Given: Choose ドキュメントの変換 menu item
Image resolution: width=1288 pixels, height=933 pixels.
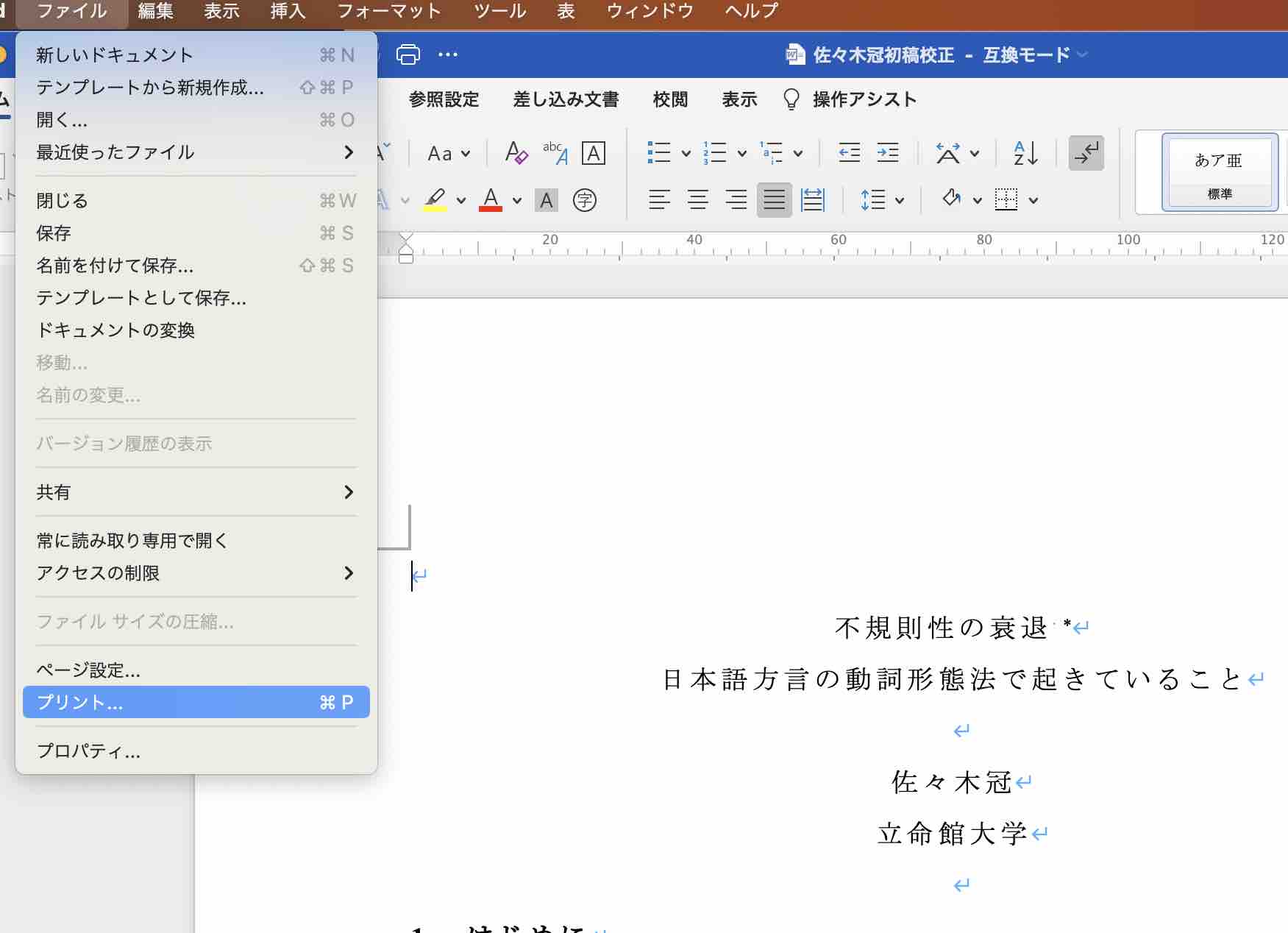Looking at the screenshot, I should point(196,330).
